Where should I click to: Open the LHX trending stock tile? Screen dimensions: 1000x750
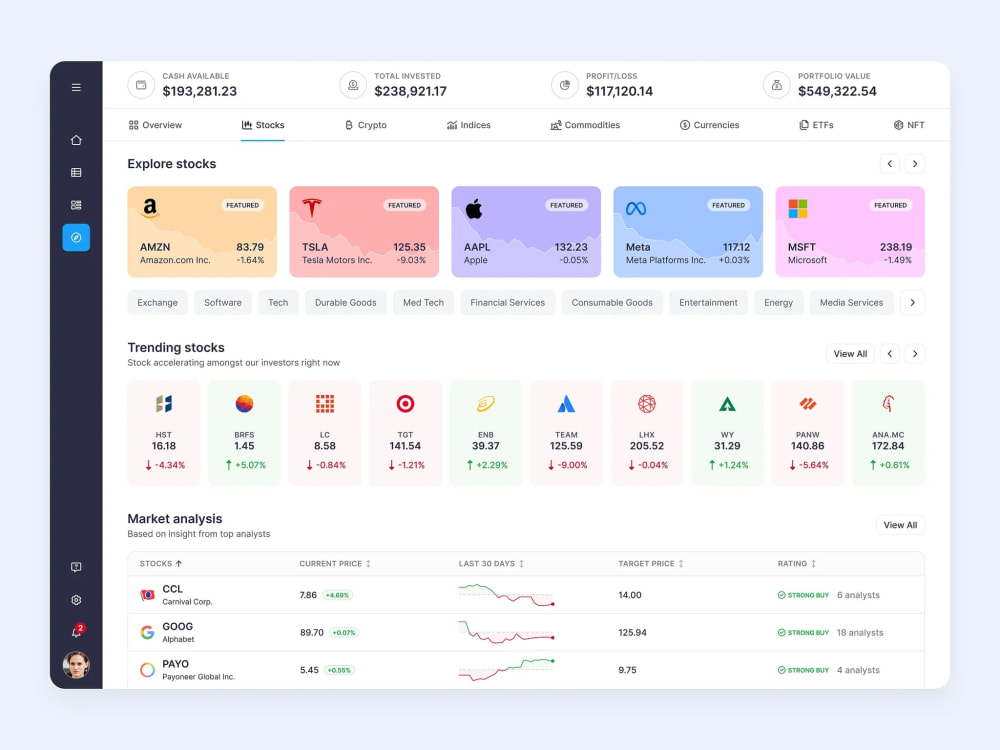(647, 433)
